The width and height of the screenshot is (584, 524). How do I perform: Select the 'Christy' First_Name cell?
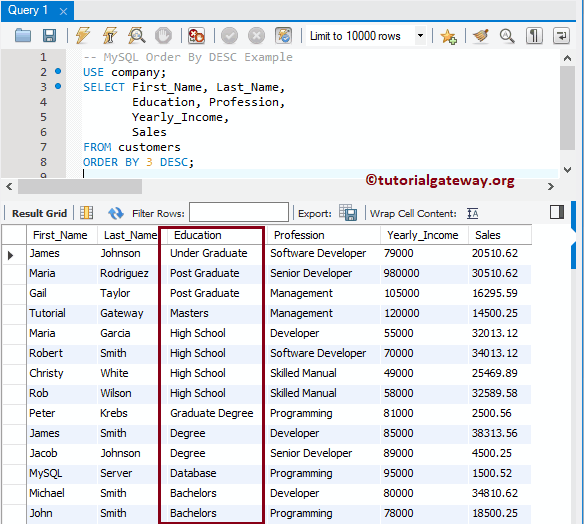[62, 374]
